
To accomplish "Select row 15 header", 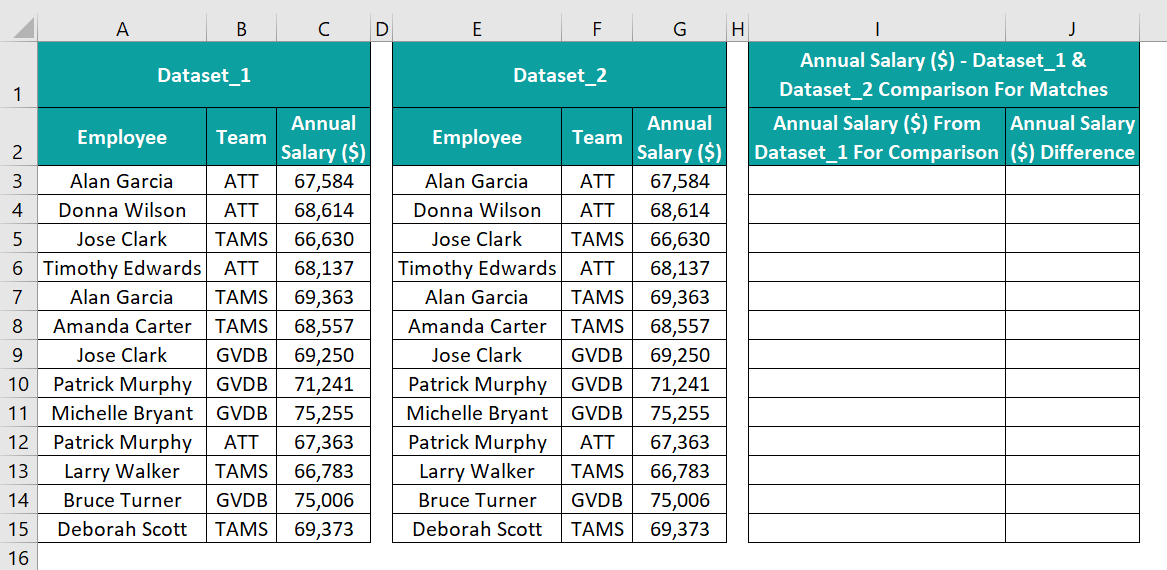I will point(19,529).
